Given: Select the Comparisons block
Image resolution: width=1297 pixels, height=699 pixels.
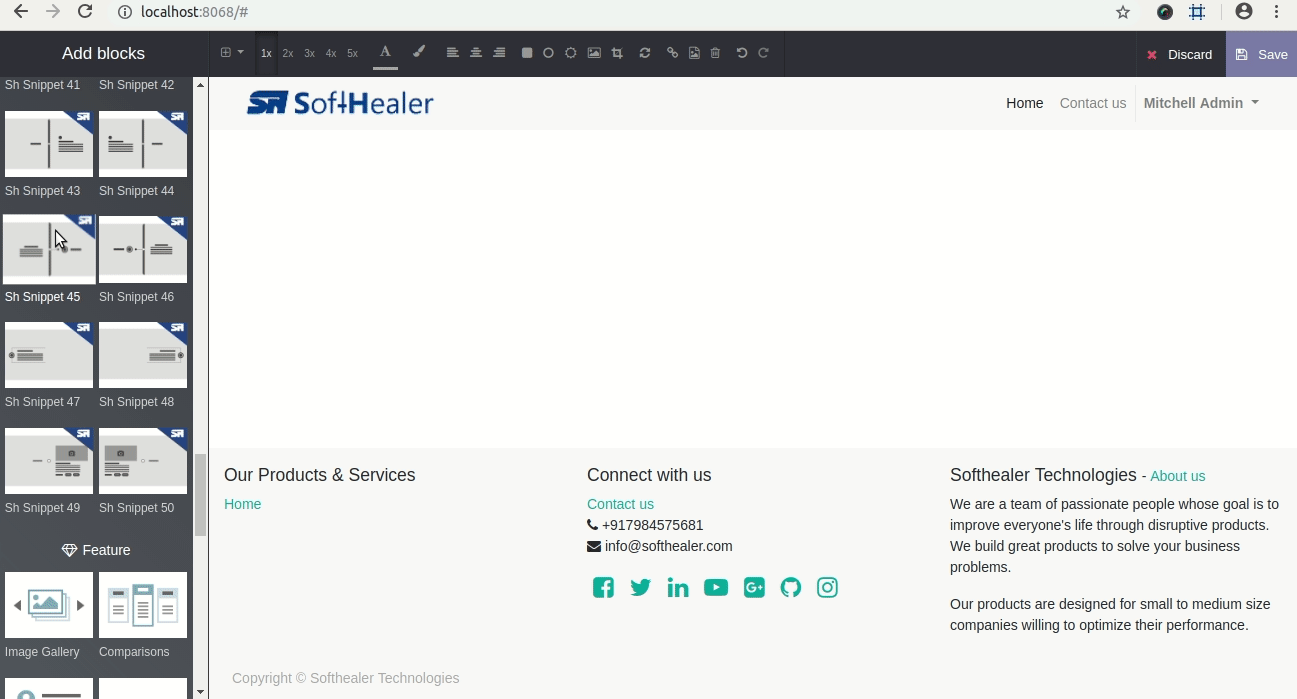Looking at the screenshot, I should tap(143, 604).
